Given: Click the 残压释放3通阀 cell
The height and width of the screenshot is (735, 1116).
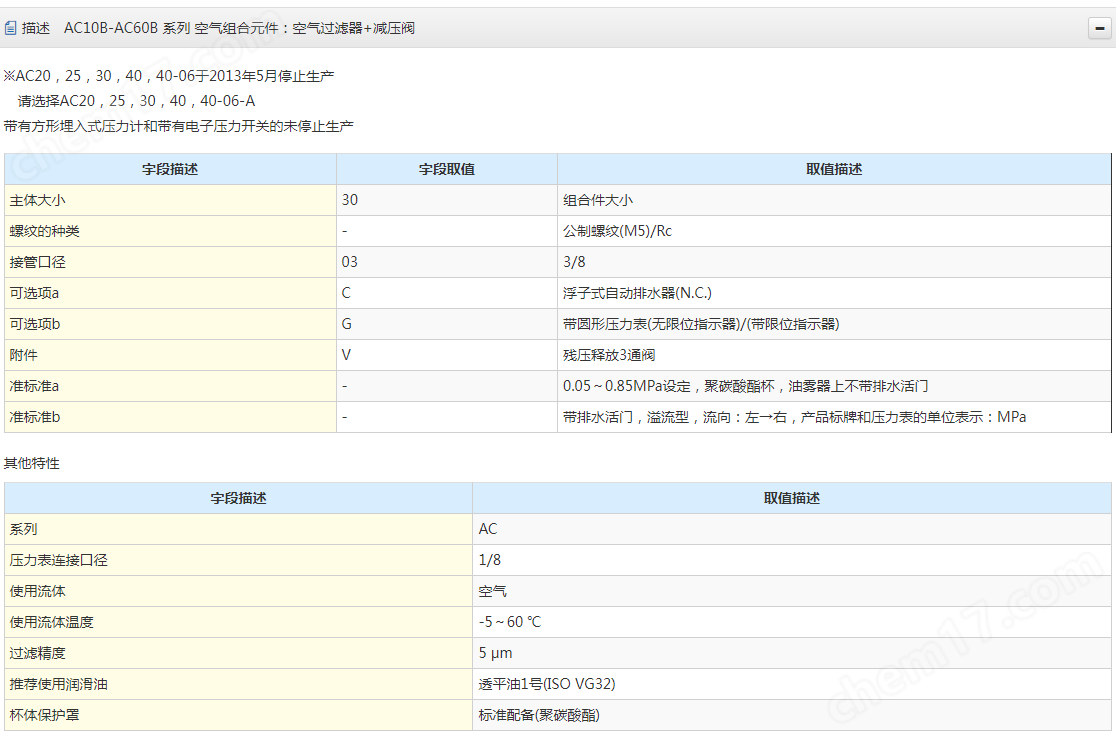Looking at the screenshot, I should pos(834,355).
